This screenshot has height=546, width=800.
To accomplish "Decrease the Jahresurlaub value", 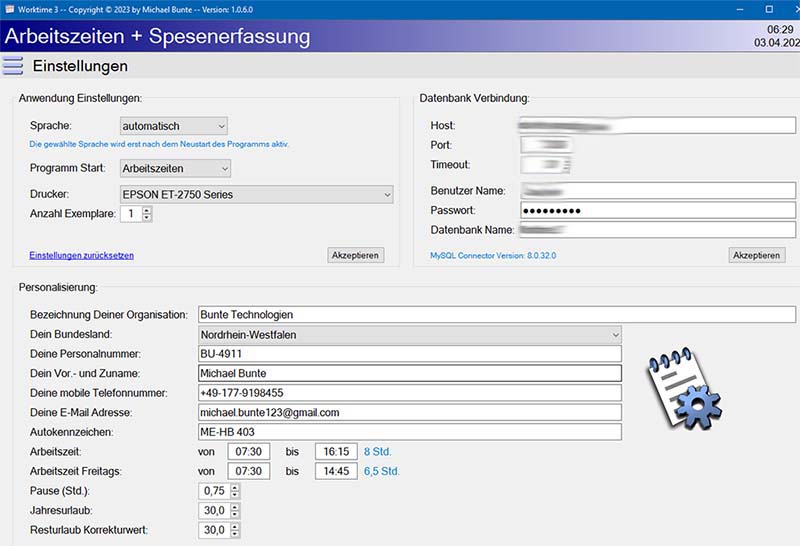I will 235,514.
